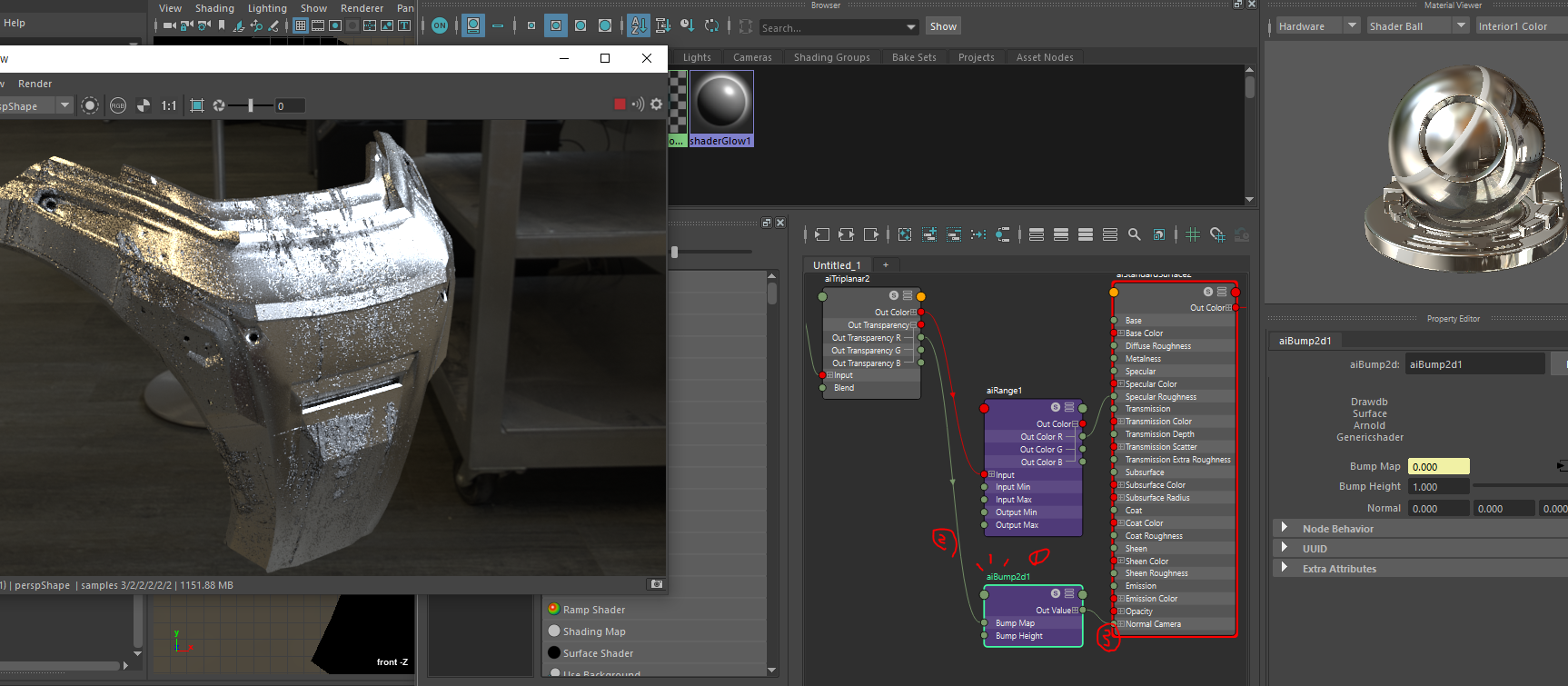Expand the Node Behavior section
Screen dimensions: 1568x686
1285,528
